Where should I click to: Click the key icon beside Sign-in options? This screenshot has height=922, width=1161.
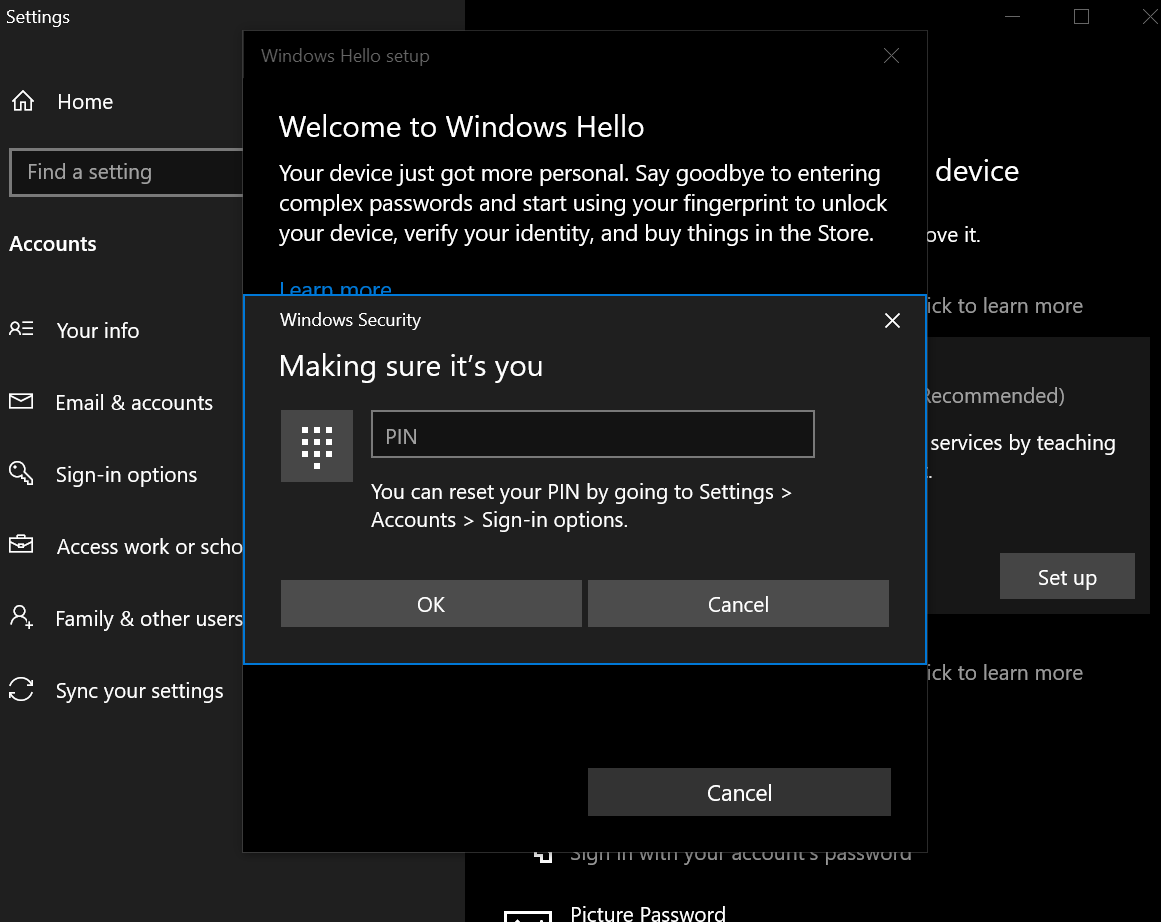click(x=21, y=473)
